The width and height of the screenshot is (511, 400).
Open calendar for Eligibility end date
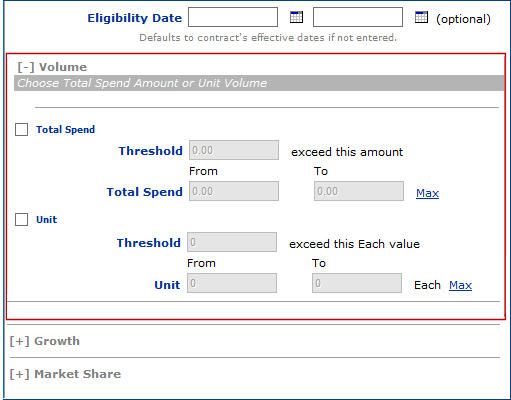(421, 17)
